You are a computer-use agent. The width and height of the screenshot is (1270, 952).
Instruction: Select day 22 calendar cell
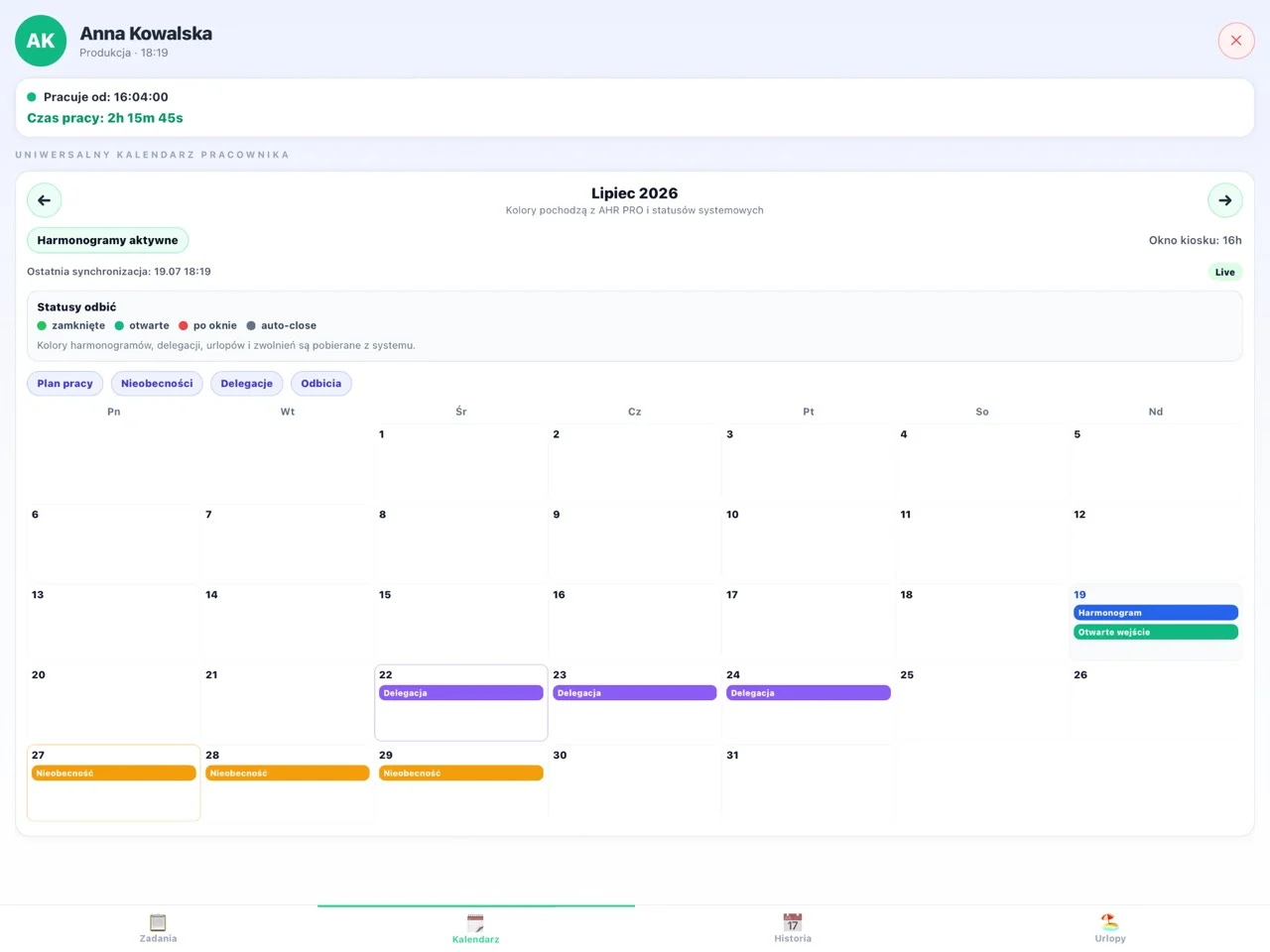[461, 703]
